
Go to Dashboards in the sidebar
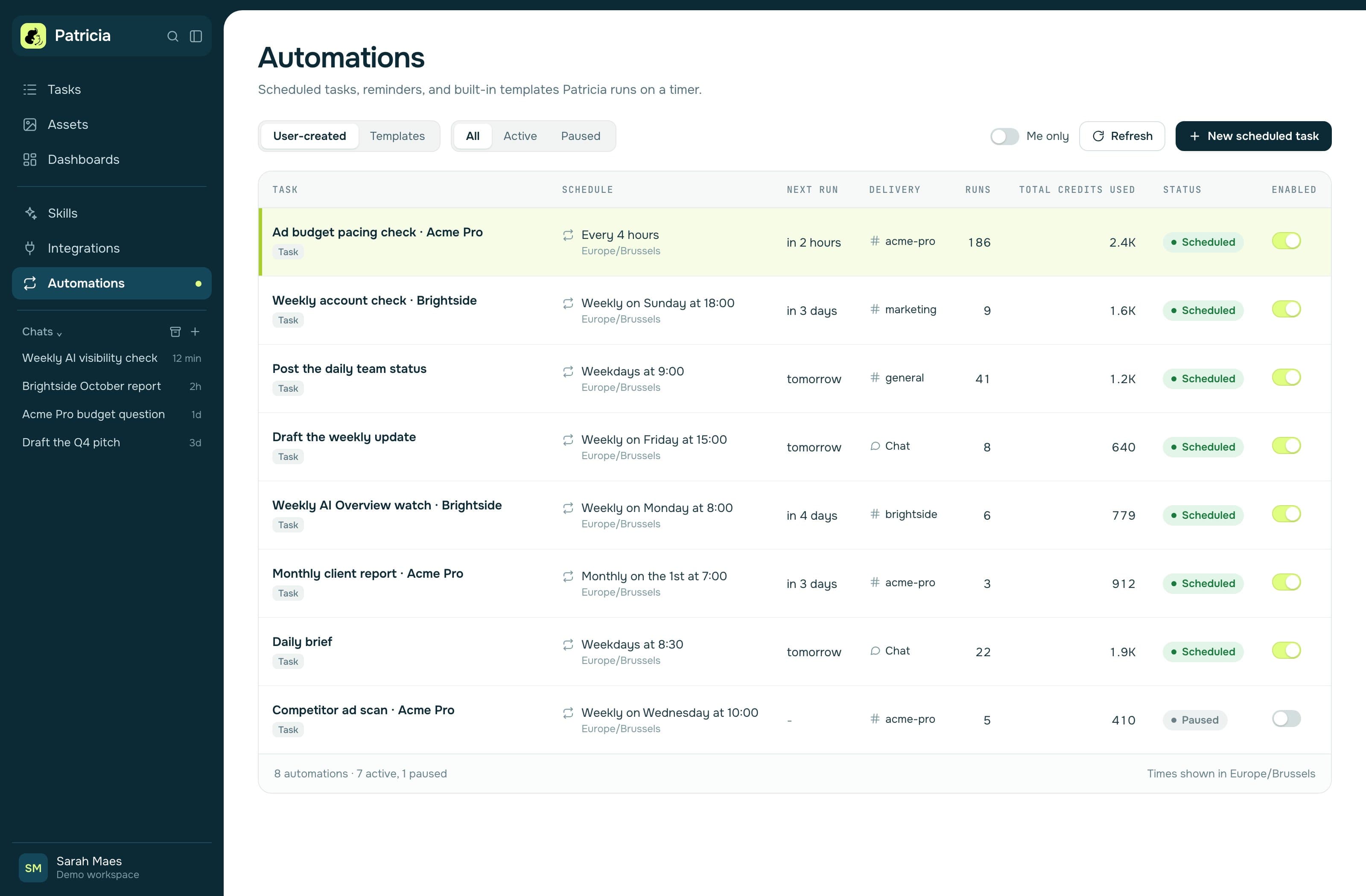pyautogui.click(x=112, y=160)
